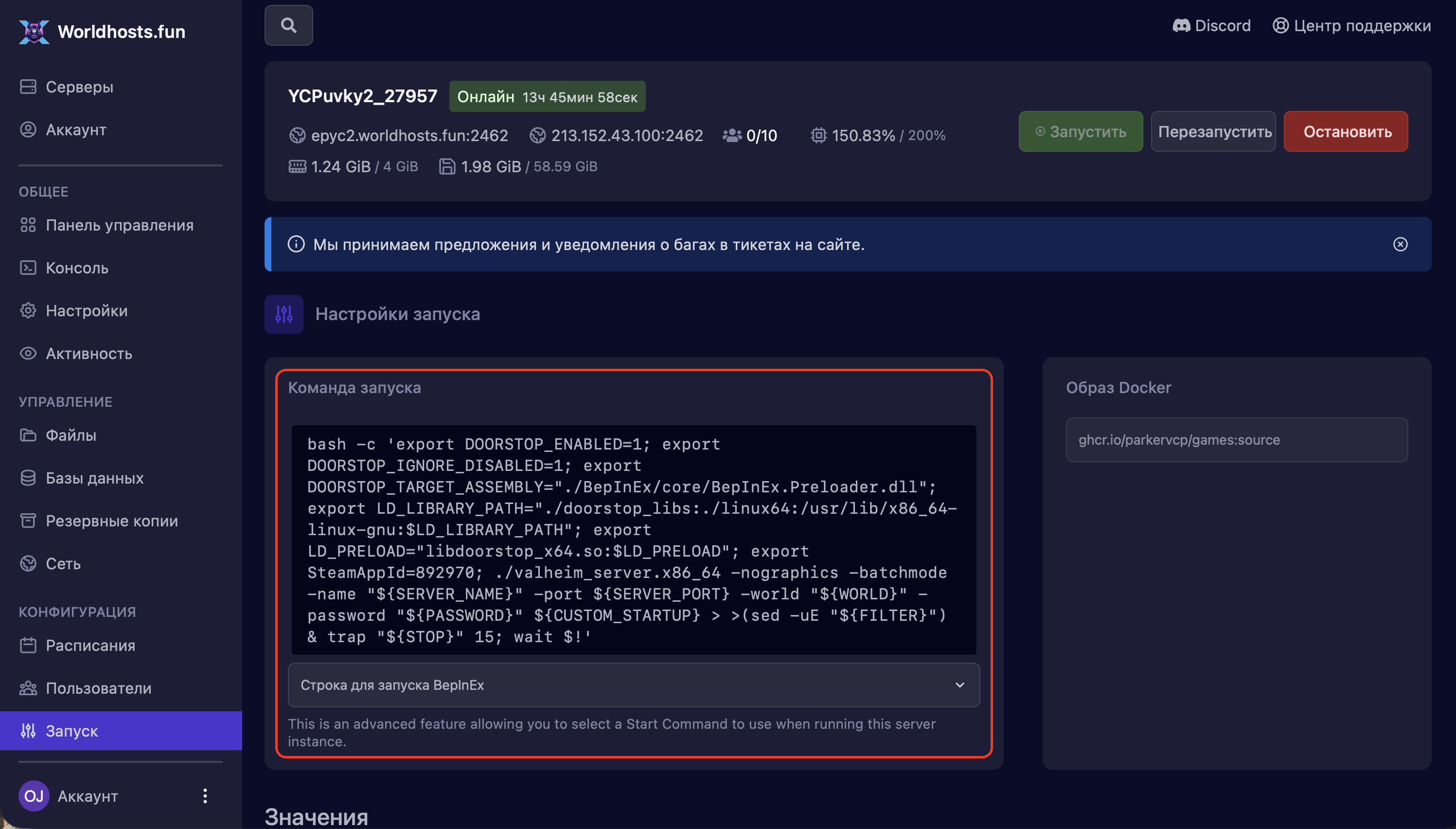Open Центр поддержки link

[x=1351, y=26]
